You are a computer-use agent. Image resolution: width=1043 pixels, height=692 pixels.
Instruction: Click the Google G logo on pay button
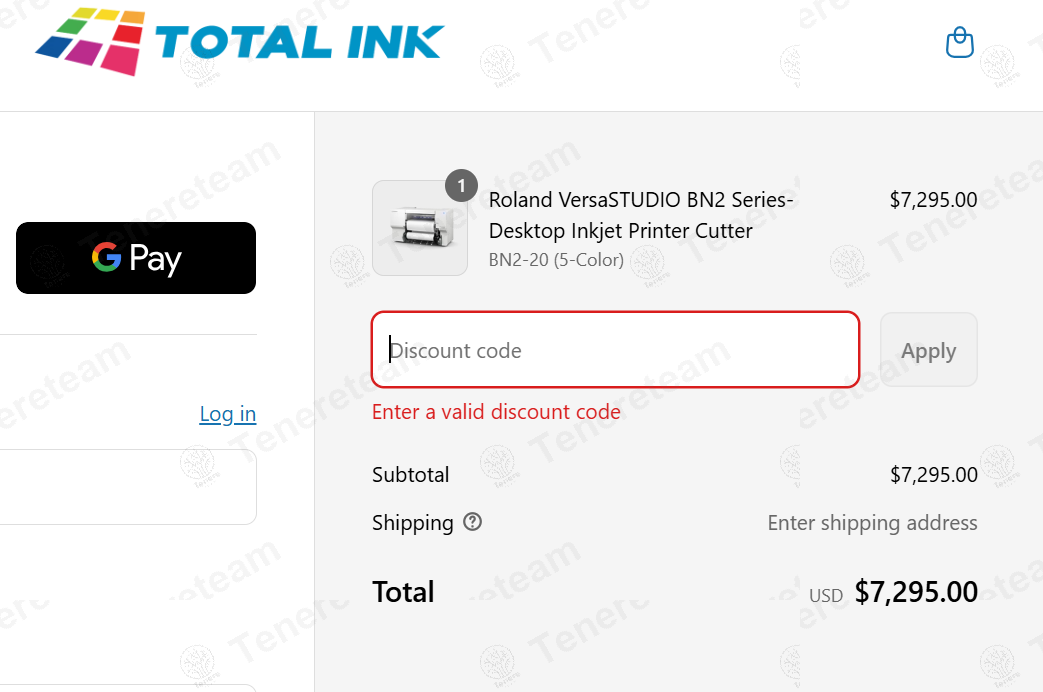click(106, 257)
